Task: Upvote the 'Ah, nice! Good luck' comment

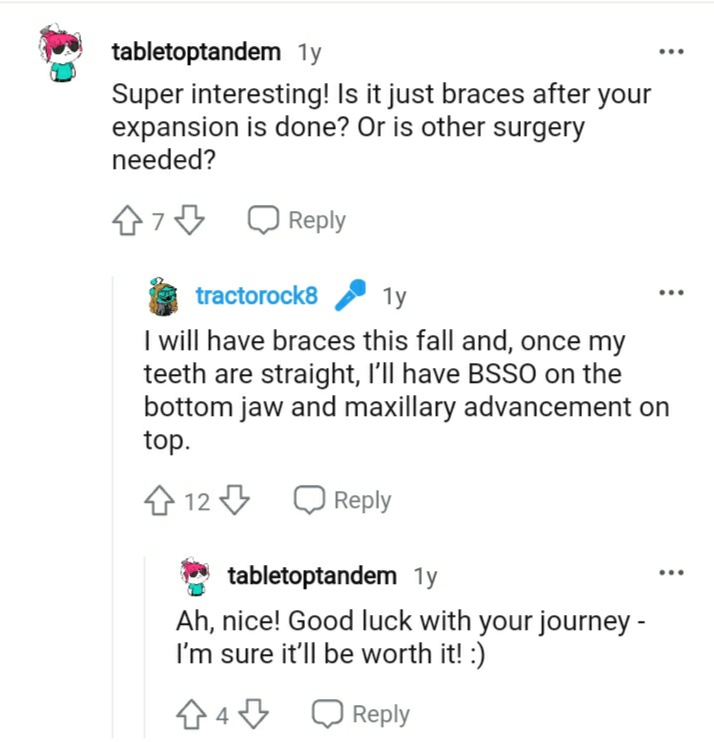Action: pos(191,715)
